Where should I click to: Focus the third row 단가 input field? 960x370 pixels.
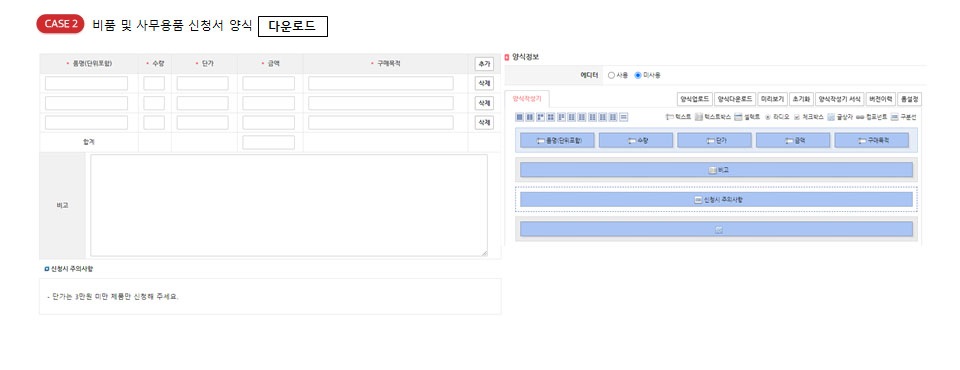[203, 123]
